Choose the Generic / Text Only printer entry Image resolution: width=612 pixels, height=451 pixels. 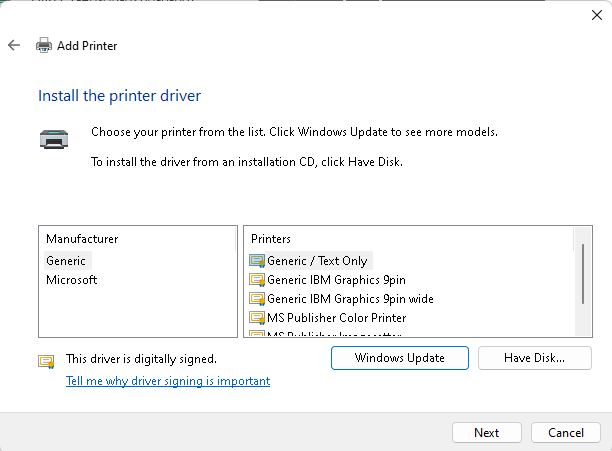pos(317,261)
